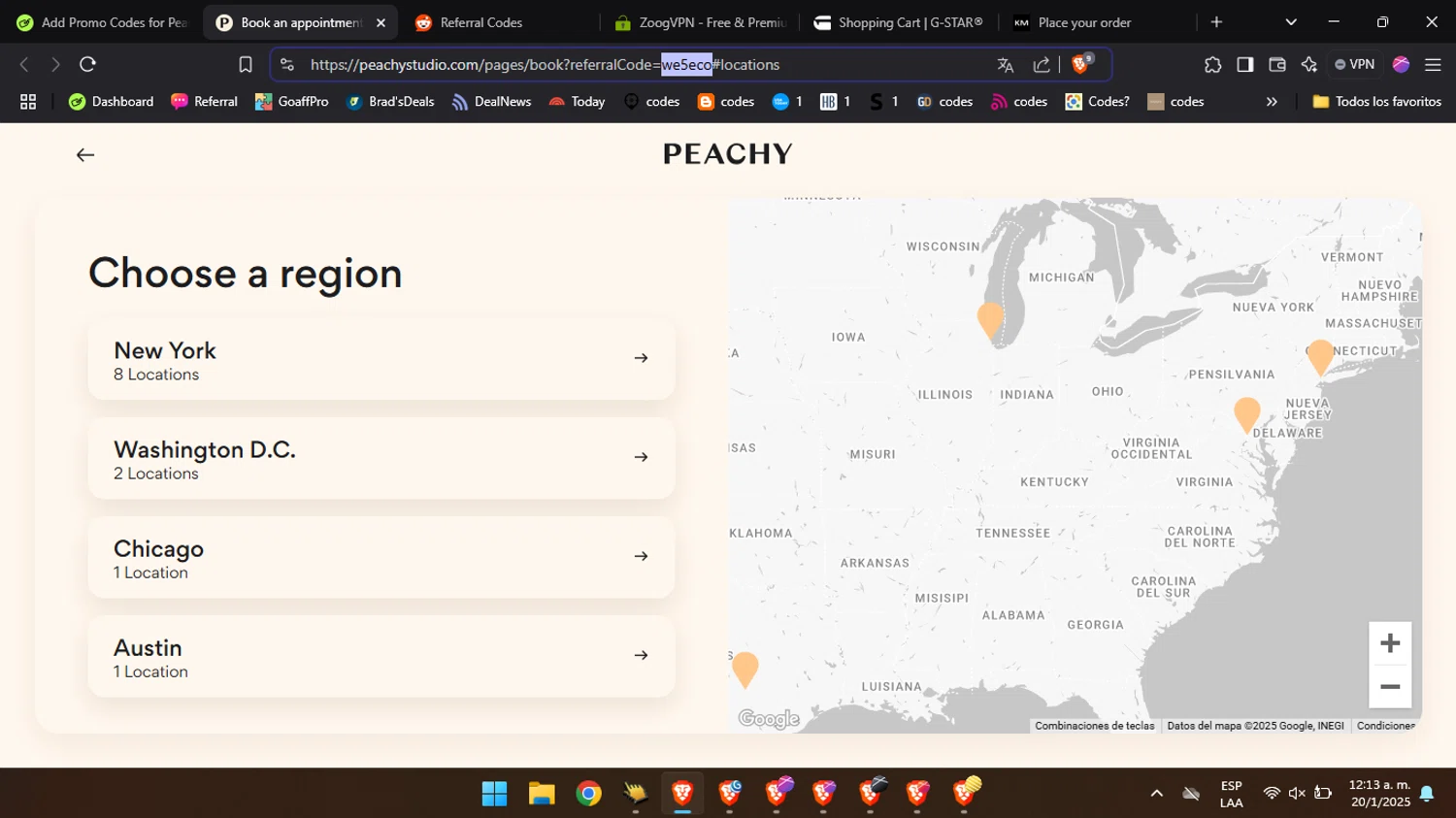Close the Book an appointment tab

[x=381, y=22]
